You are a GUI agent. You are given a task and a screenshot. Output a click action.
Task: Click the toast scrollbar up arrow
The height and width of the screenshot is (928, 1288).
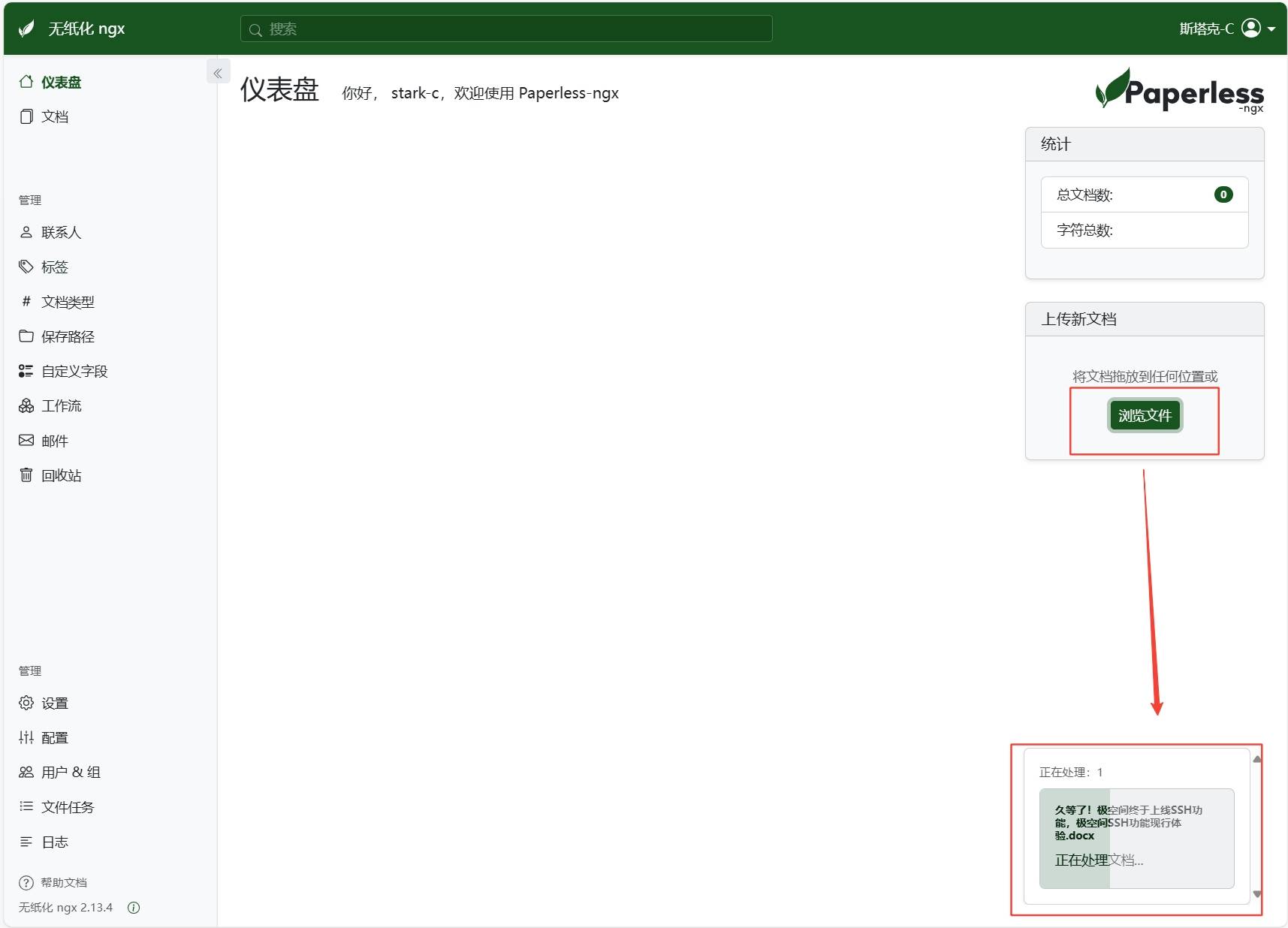tap(1257, 759)
